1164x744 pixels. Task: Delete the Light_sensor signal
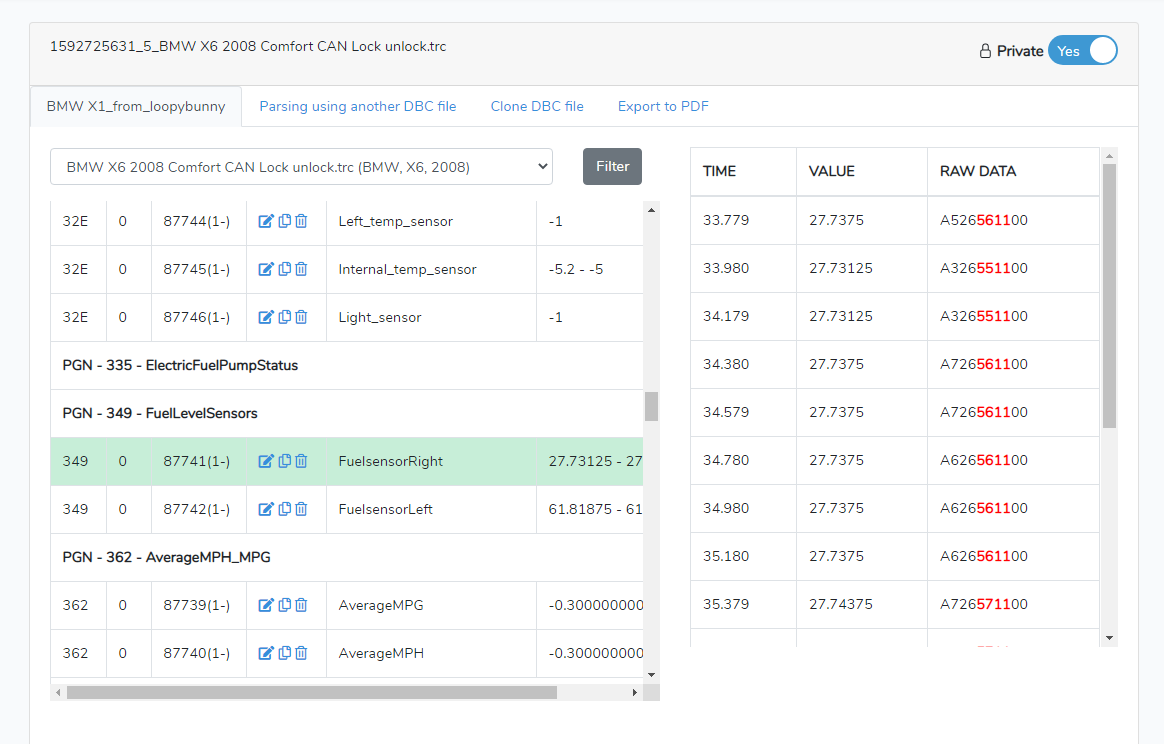pyautogui.click(x=301, y=317)
